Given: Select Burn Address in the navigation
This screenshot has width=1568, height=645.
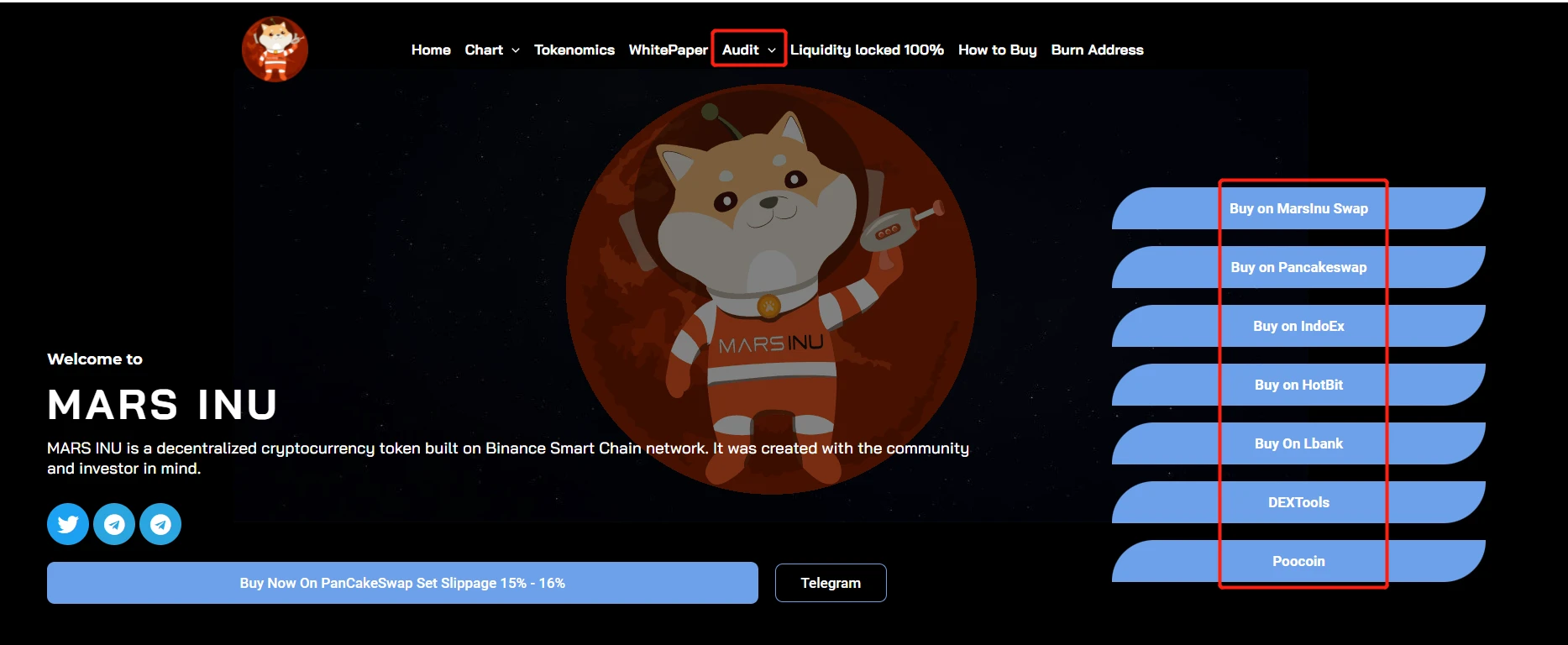Looking at the screenshot, I should tap(1098, 50).
